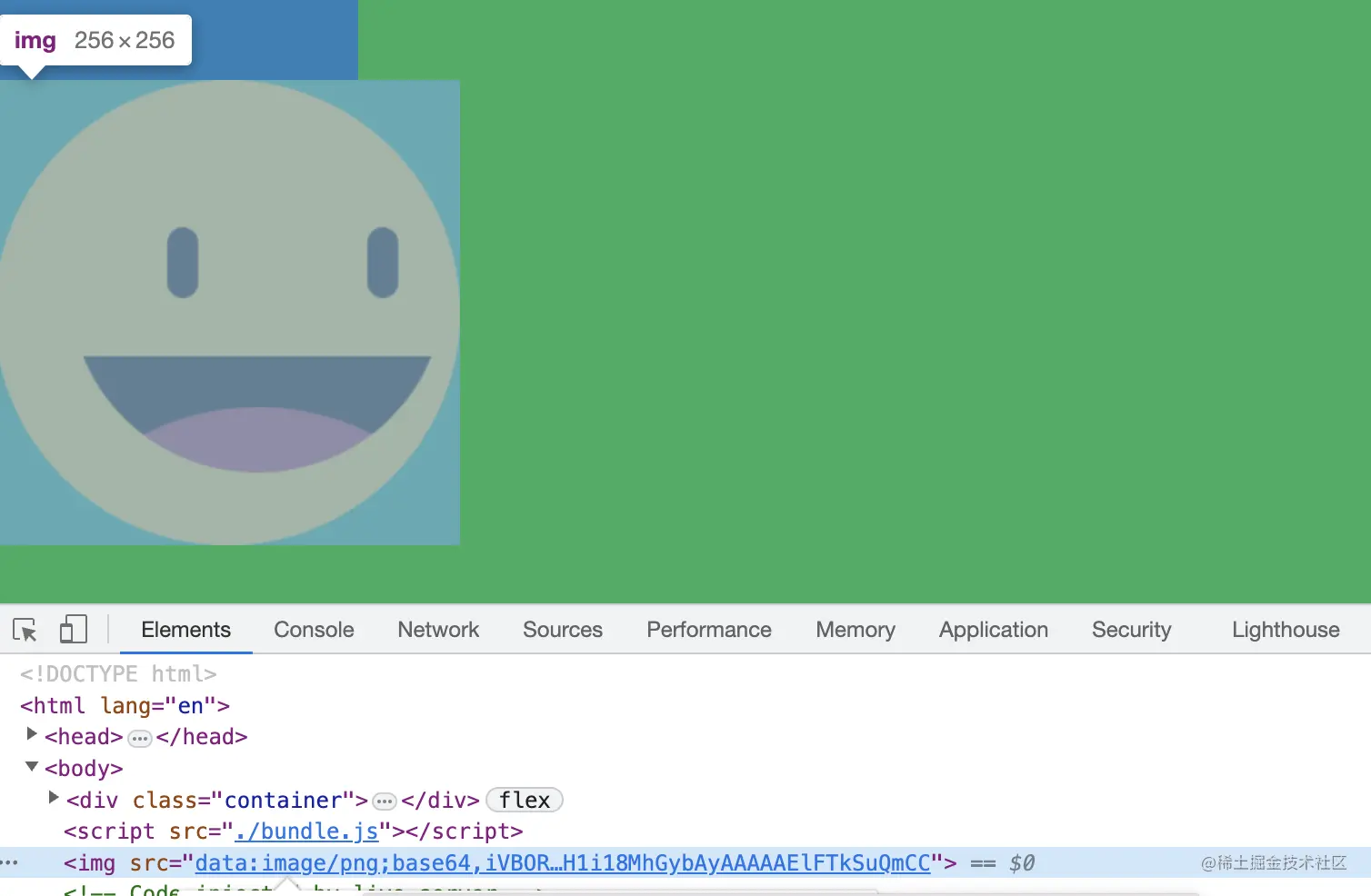Click the ellipsis inside the container div
The height and width of the screenshot is (896, 1371).
pyautogui.click(x=385, y=801)
